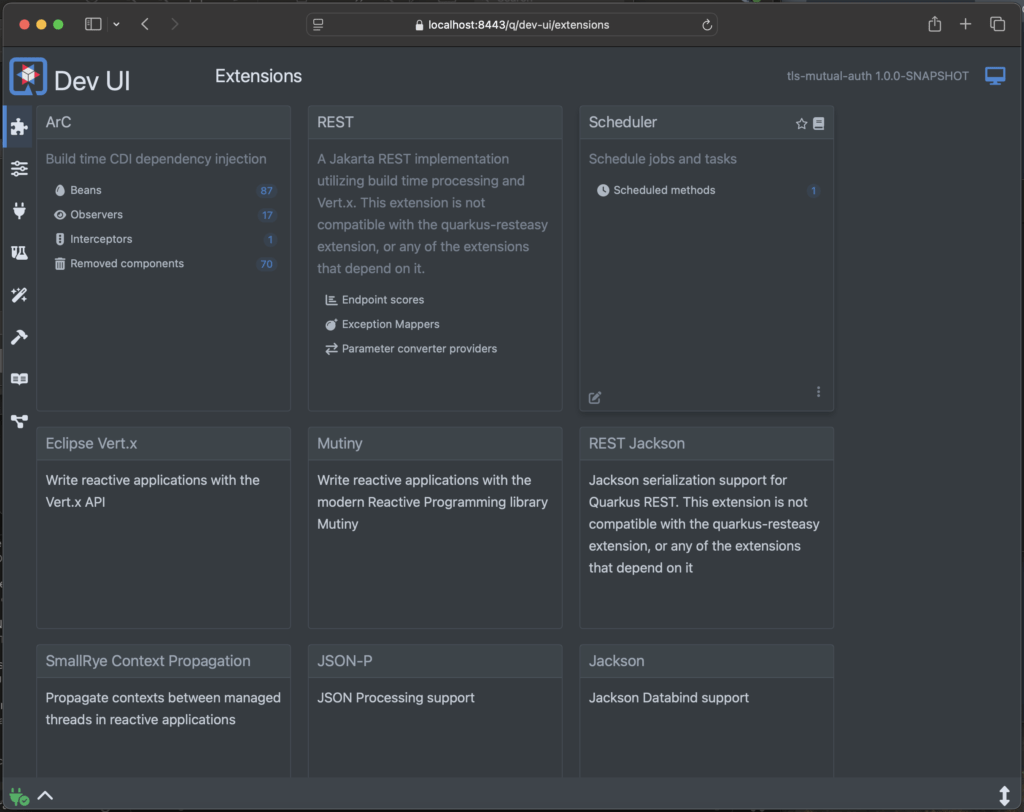Click the magic wand icon in the sidebar

click(x=19, y=295)
